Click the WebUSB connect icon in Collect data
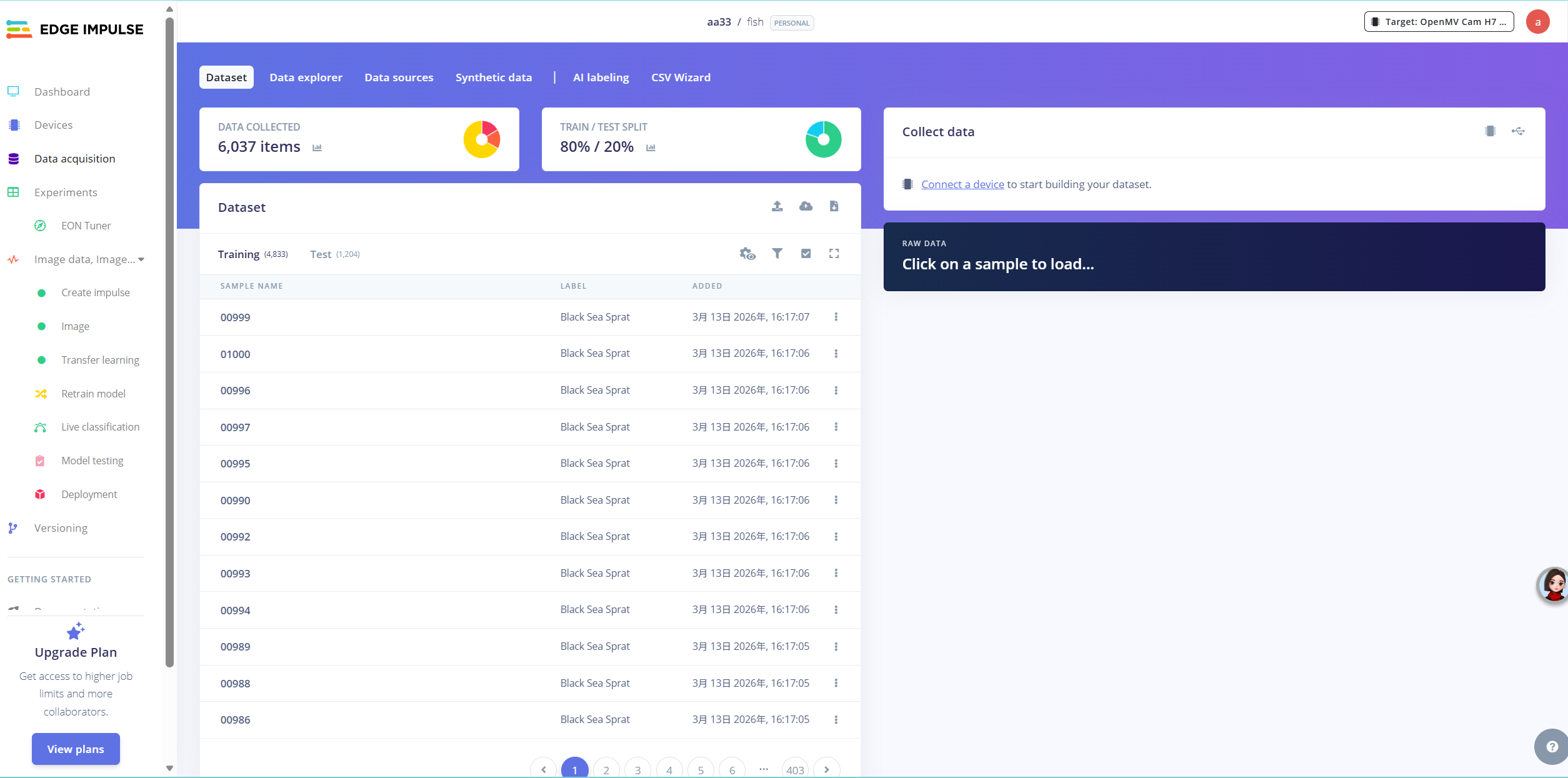The height and width of the screenshot is (778, 1568). (1518, 131)
